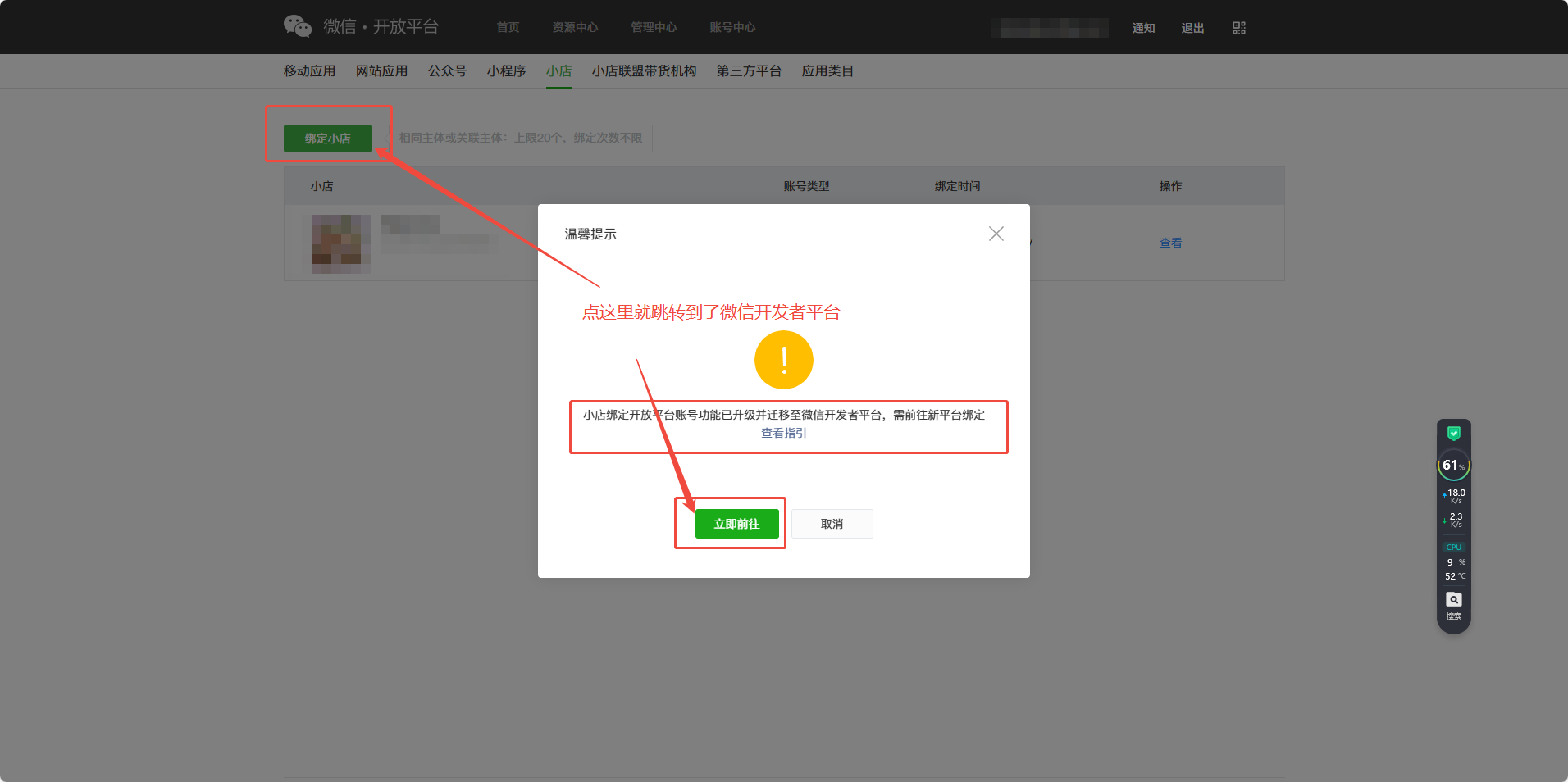Click the 2.3 K/s download speed reading
Viewport: 1568px width, 782px height.
[x=1455, y=520]
